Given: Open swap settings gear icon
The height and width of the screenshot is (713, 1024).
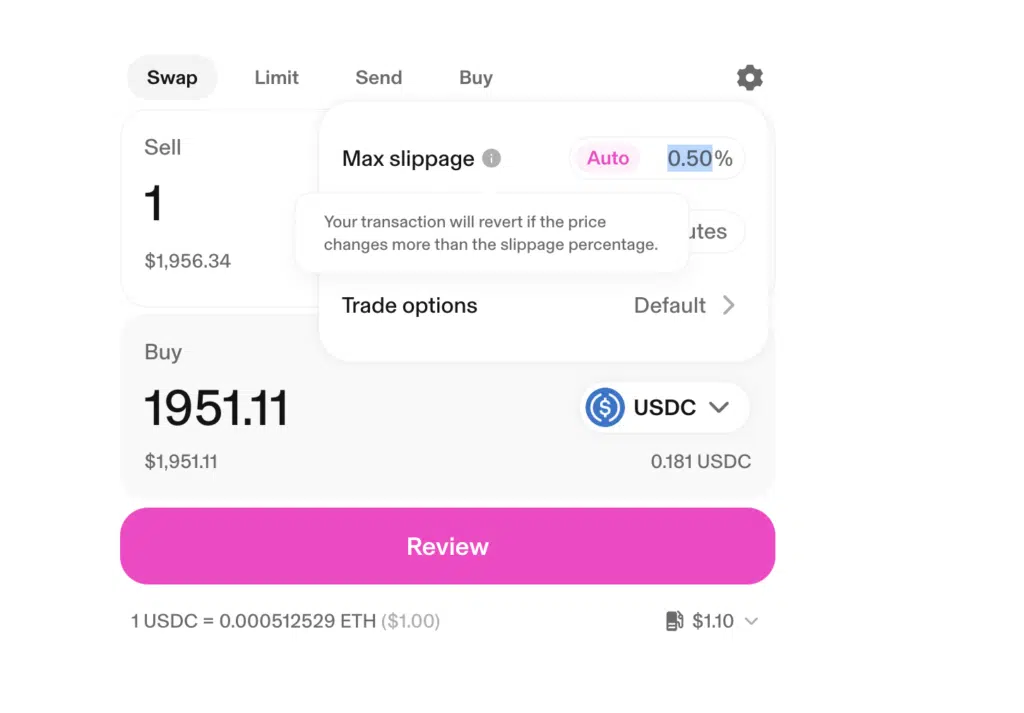Looking at the screenshot, I should (x=750, y=78).
